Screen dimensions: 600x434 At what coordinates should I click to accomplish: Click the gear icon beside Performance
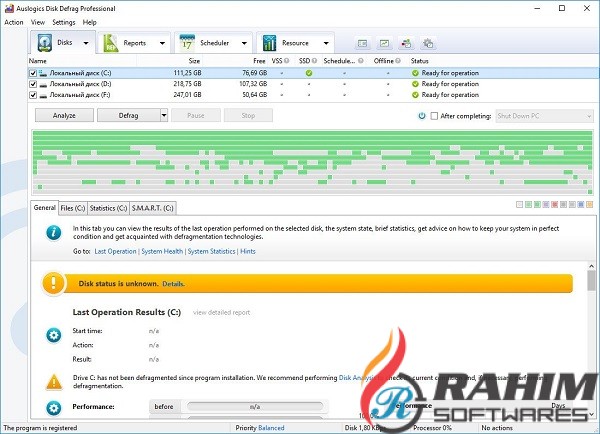(54, 408)
